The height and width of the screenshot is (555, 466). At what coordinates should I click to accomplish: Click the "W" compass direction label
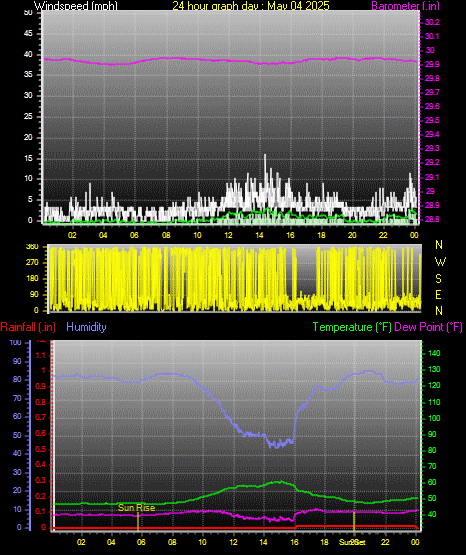pos(440,262)
